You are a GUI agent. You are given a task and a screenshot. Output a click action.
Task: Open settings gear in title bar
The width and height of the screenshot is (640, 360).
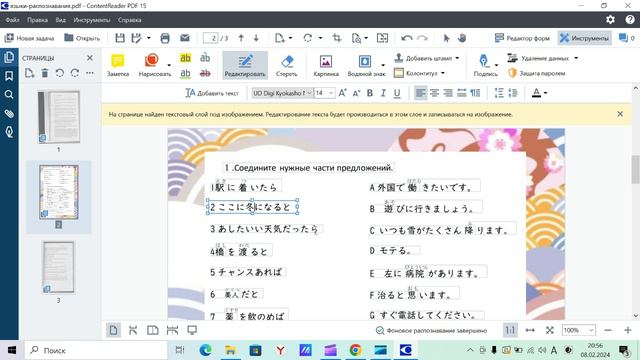[611, 20]
